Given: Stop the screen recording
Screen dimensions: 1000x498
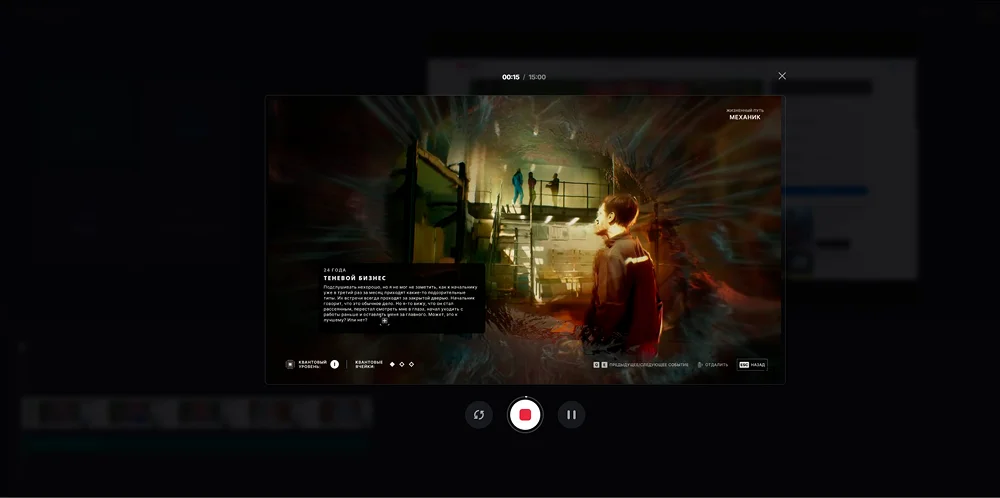Looking at the screenshot, I should click(525, 415).
